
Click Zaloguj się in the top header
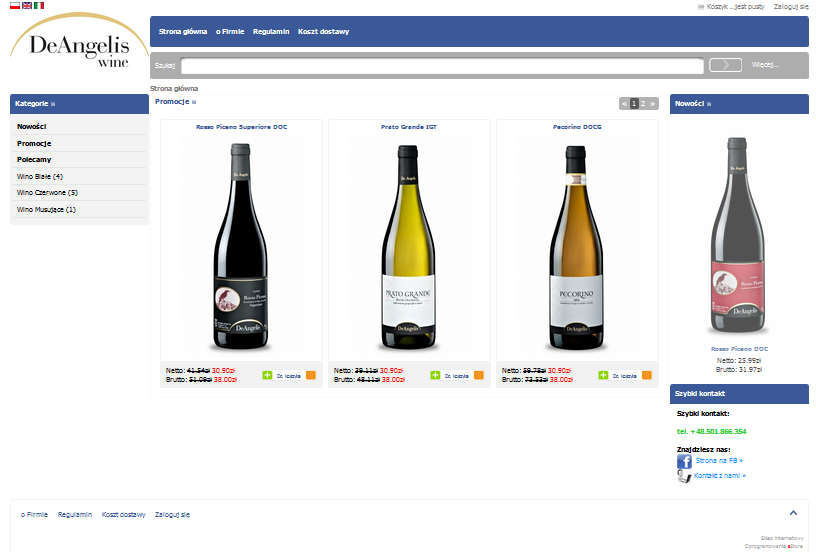[791, 7]
